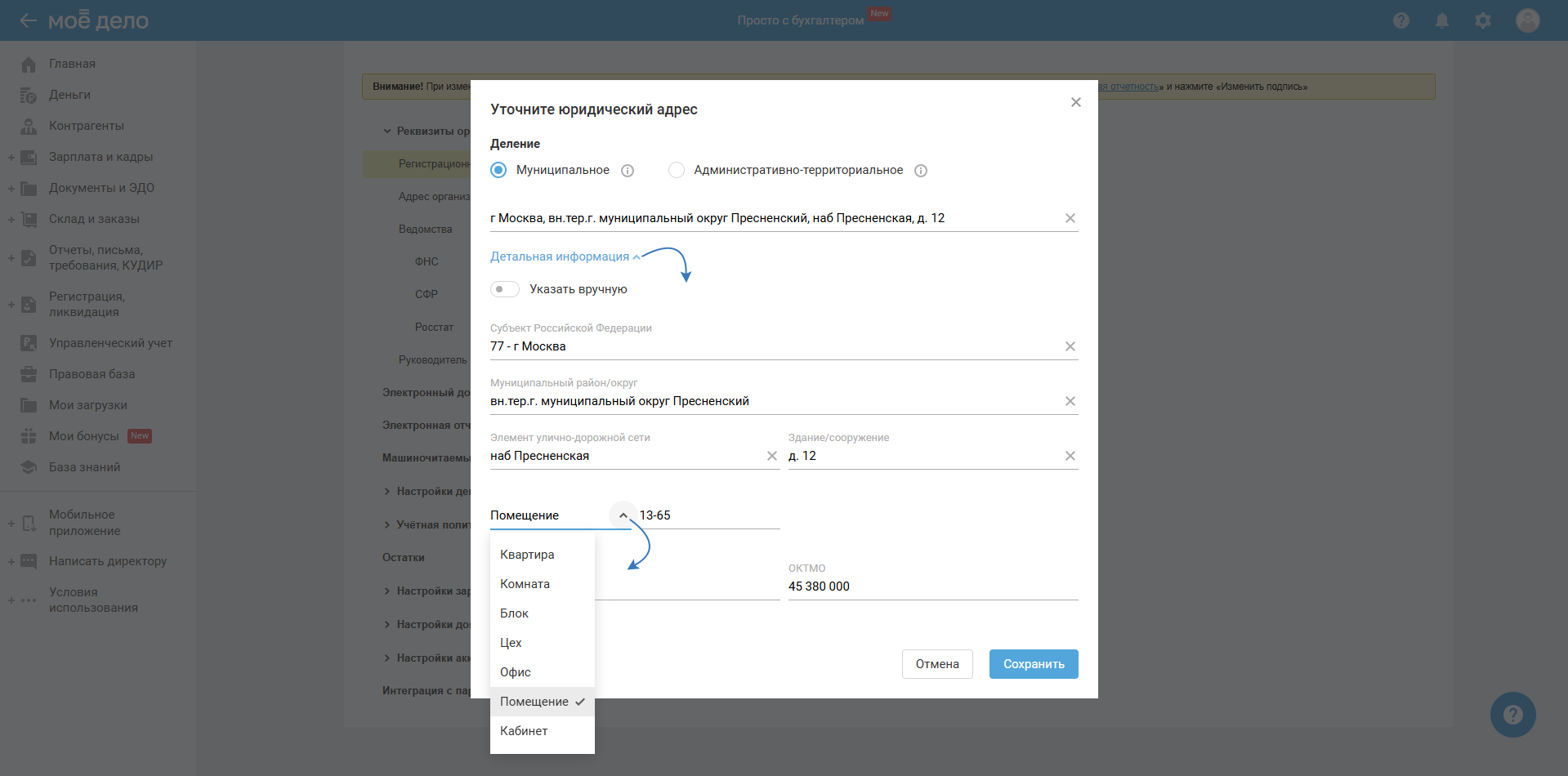Click the Управленческий учет icon

pyautogui.click(x=29, y=343)
